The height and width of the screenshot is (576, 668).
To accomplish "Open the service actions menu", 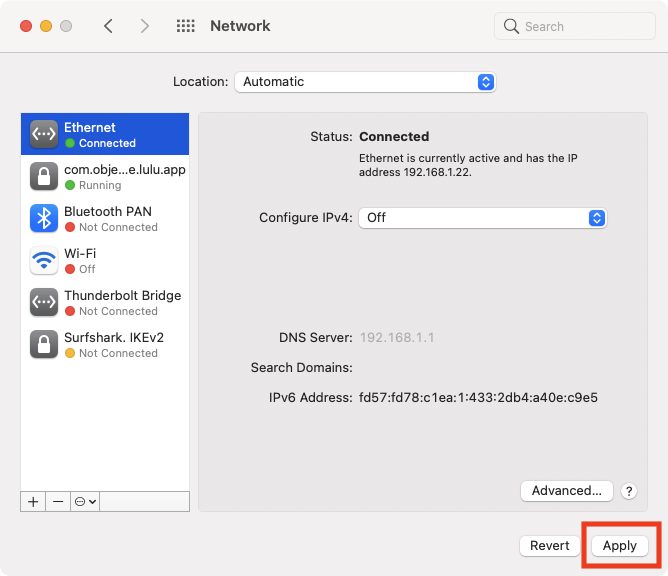I will 85,501.
